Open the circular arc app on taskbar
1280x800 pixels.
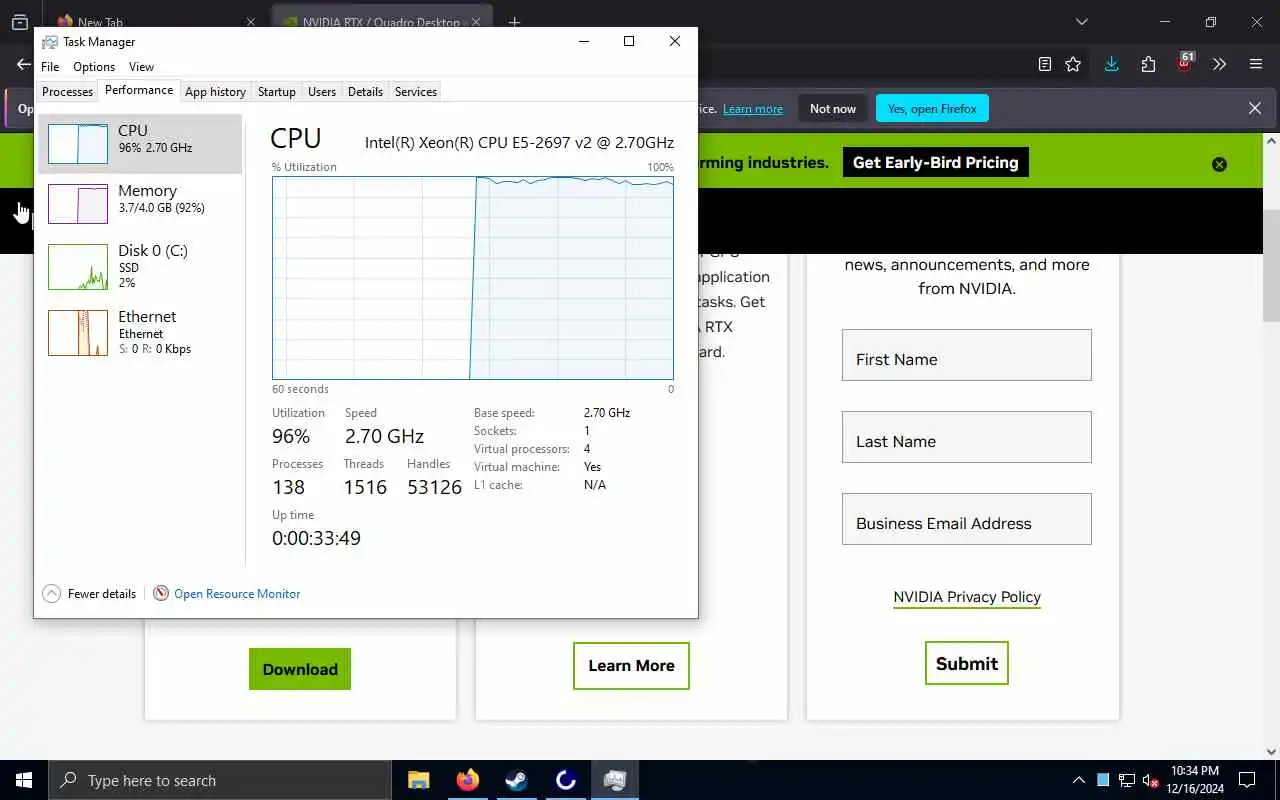click(x=566, y=780)
